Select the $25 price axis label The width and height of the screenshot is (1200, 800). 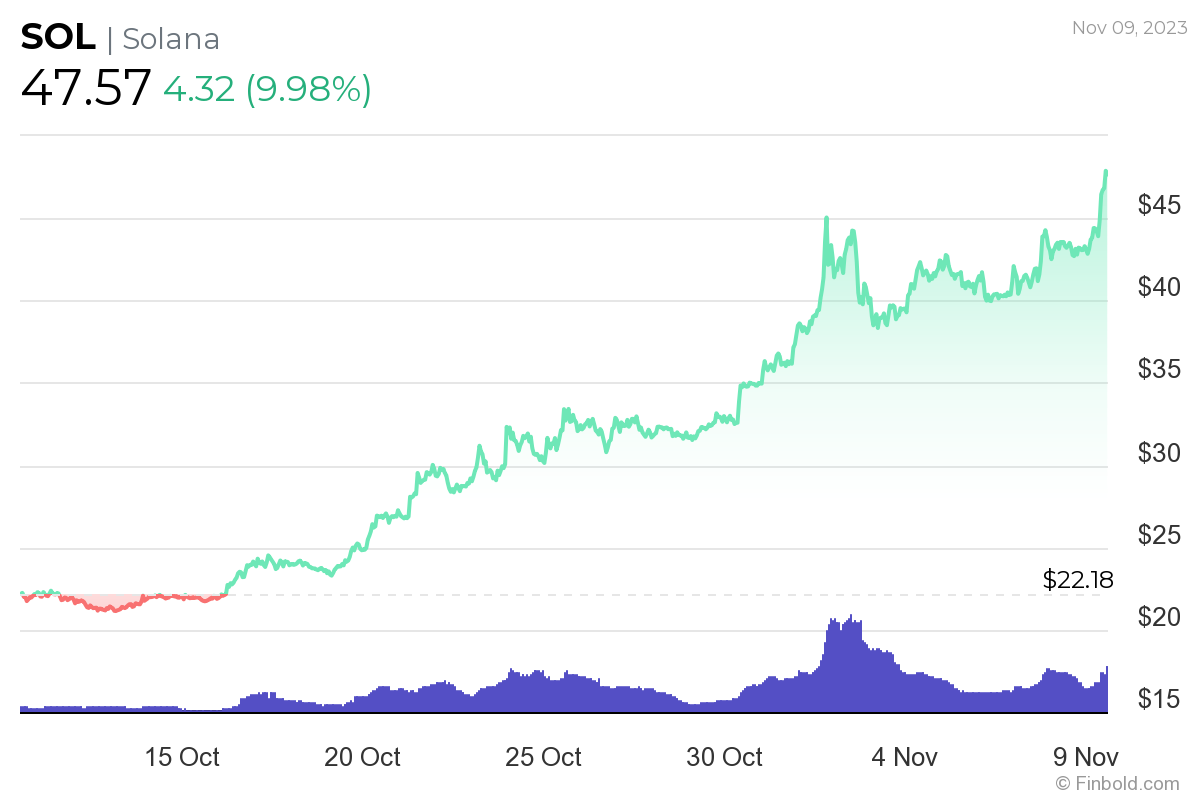pyautogui.click(x=1161, y=535)
